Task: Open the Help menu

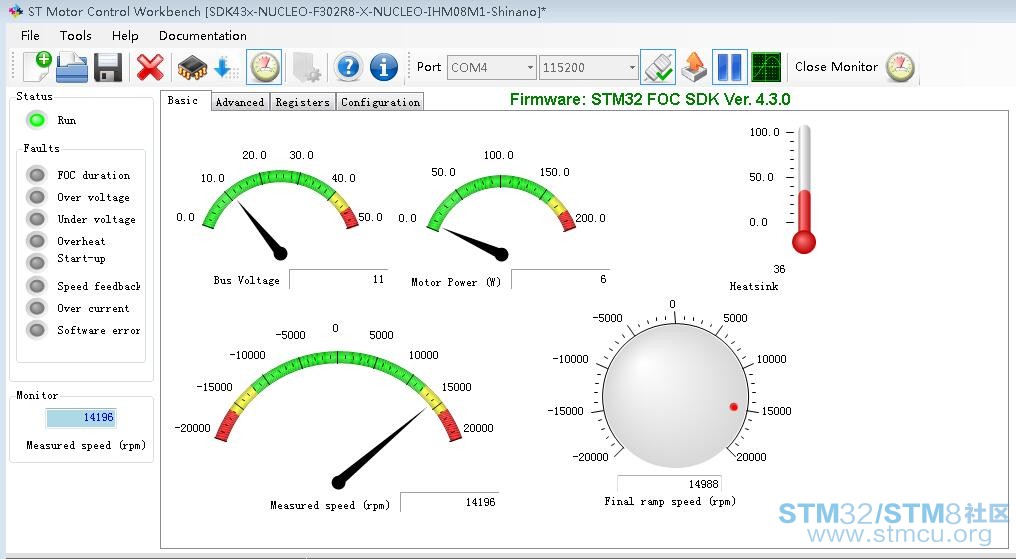Action: click(x=125, y=36)
